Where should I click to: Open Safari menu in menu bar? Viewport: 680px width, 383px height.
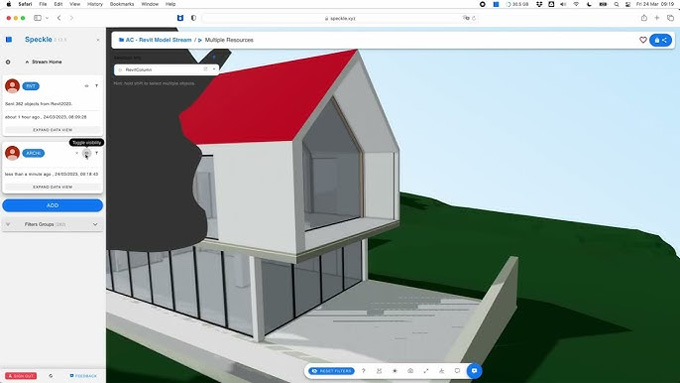(25, 4)
